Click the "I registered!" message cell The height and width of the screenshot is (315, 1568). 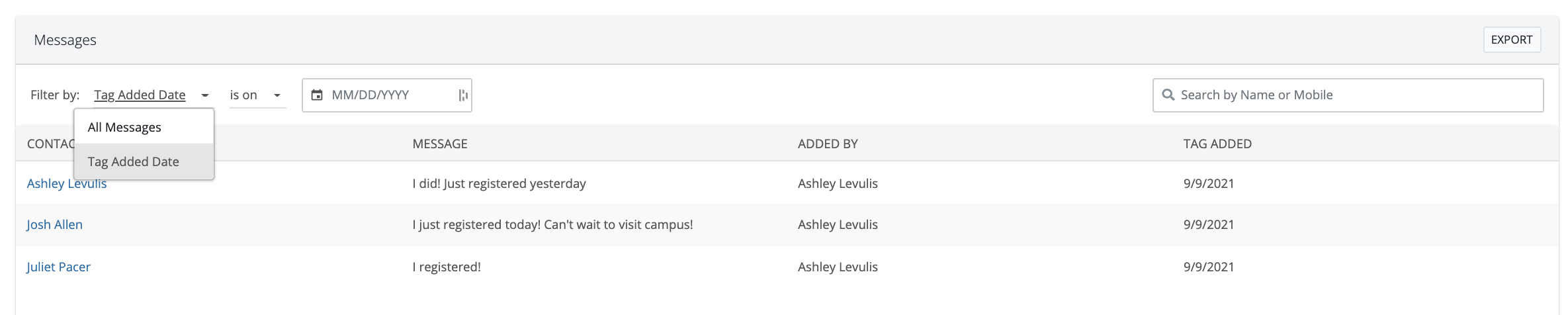click(x=447, y=267)
